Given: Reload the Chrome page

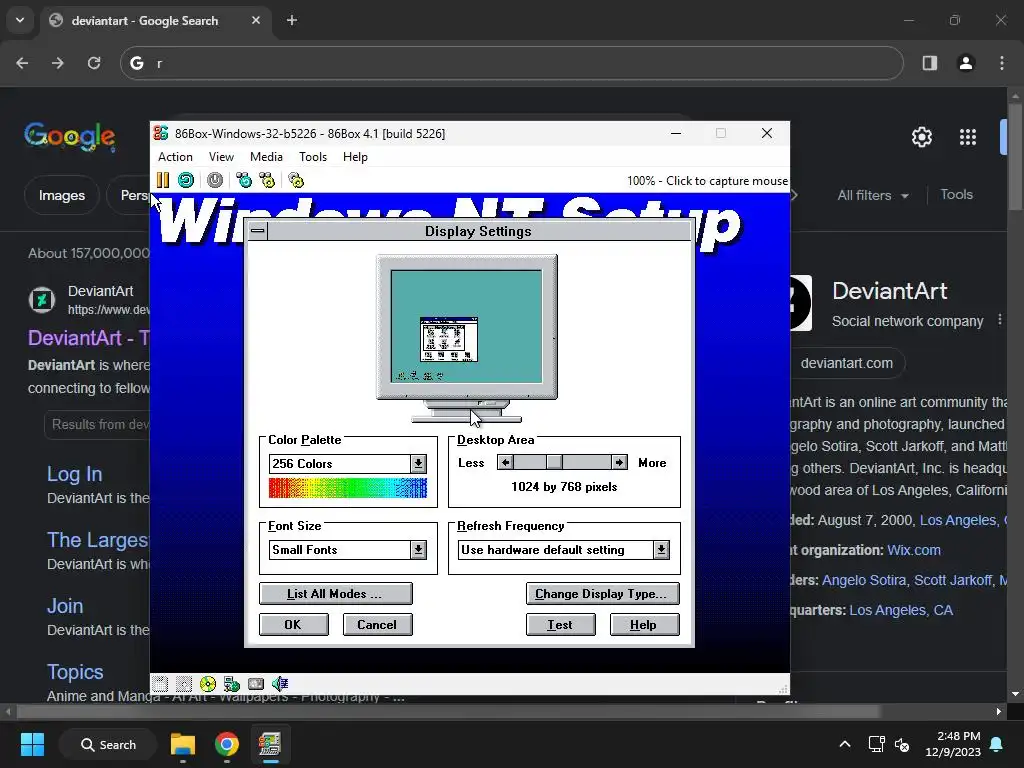Looking at the screenshot, I should click(94, 63).
